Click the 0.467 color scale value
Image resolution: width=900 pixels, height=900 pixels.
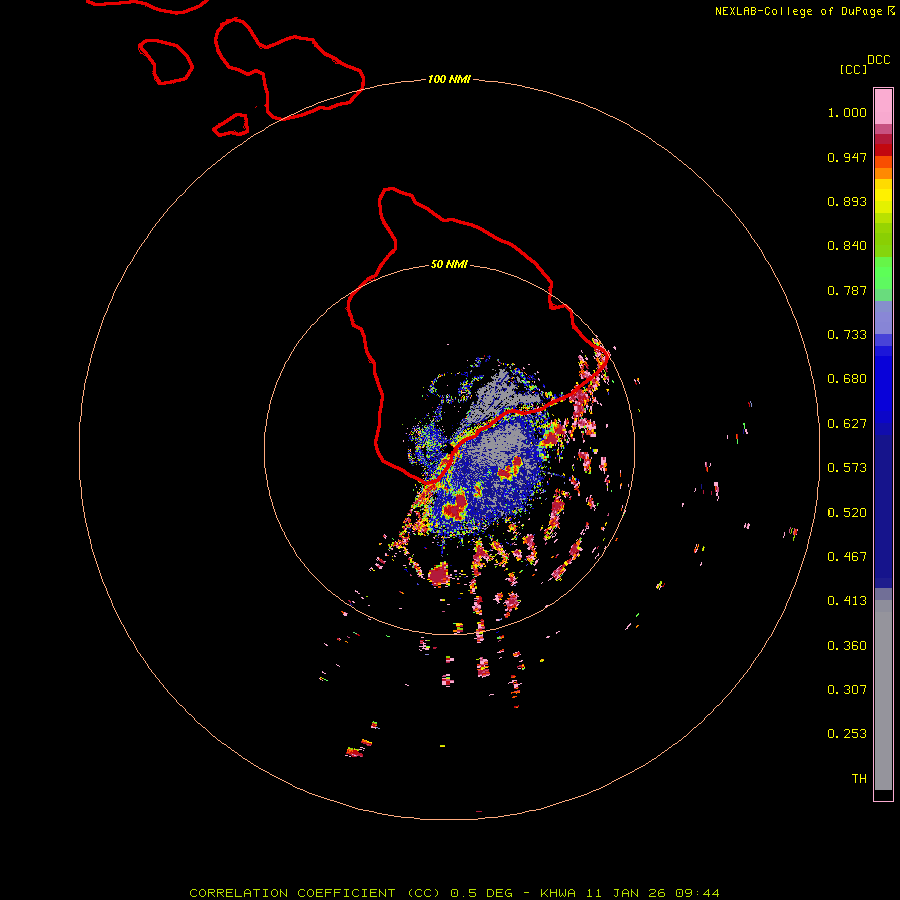pos(847,557)
